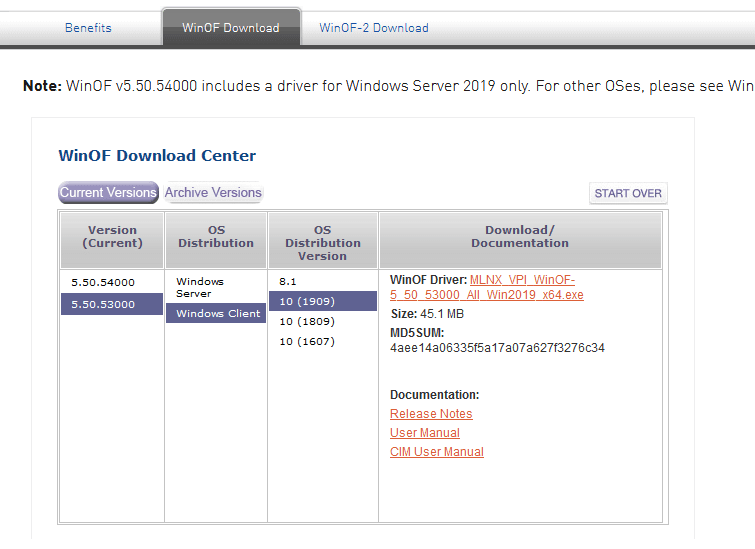
Task: Switch to the WinOF-2 Download tab
Action: click(x=374, y=28)
